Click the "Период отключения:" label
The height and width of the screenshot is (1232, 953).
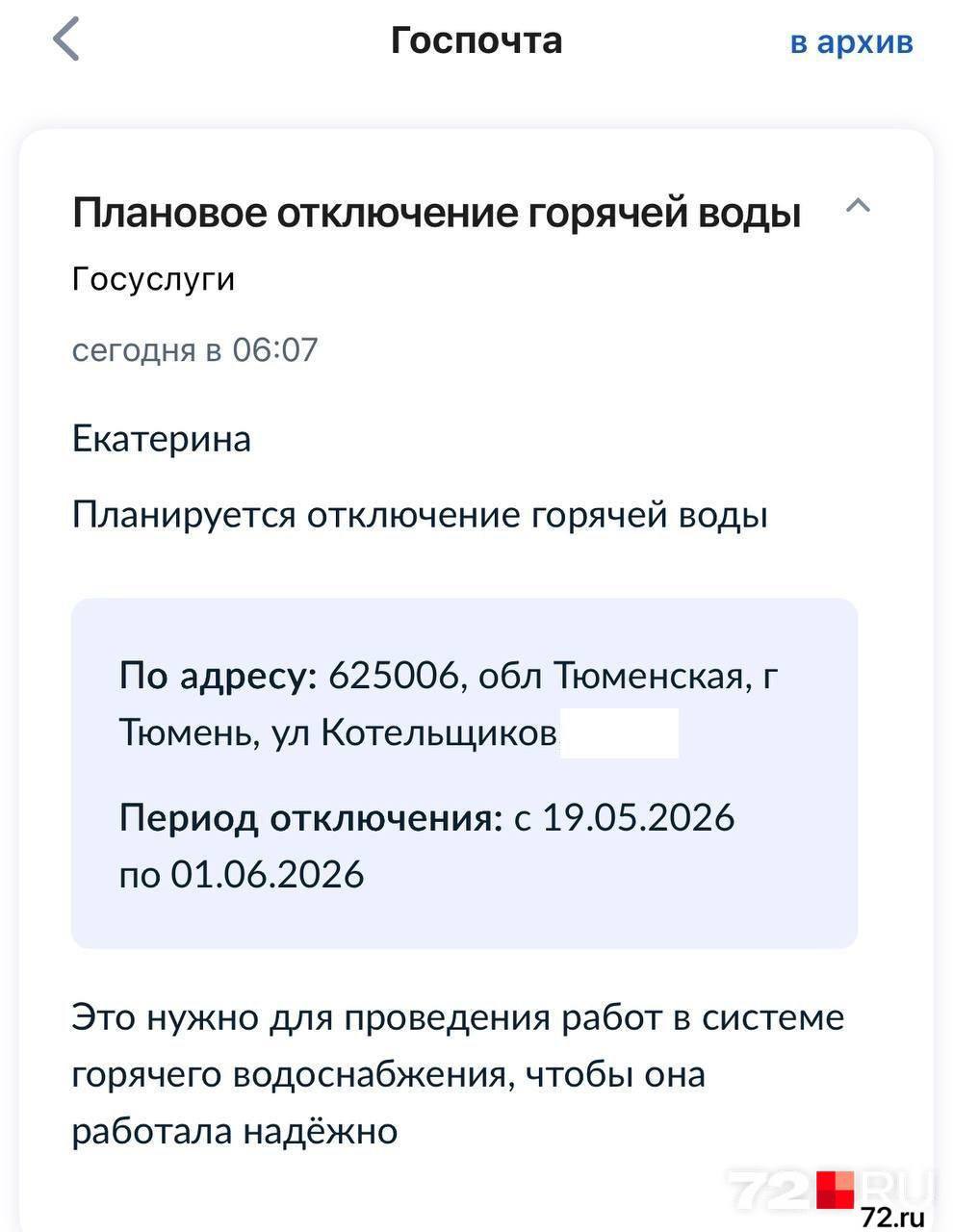[311, 818]
